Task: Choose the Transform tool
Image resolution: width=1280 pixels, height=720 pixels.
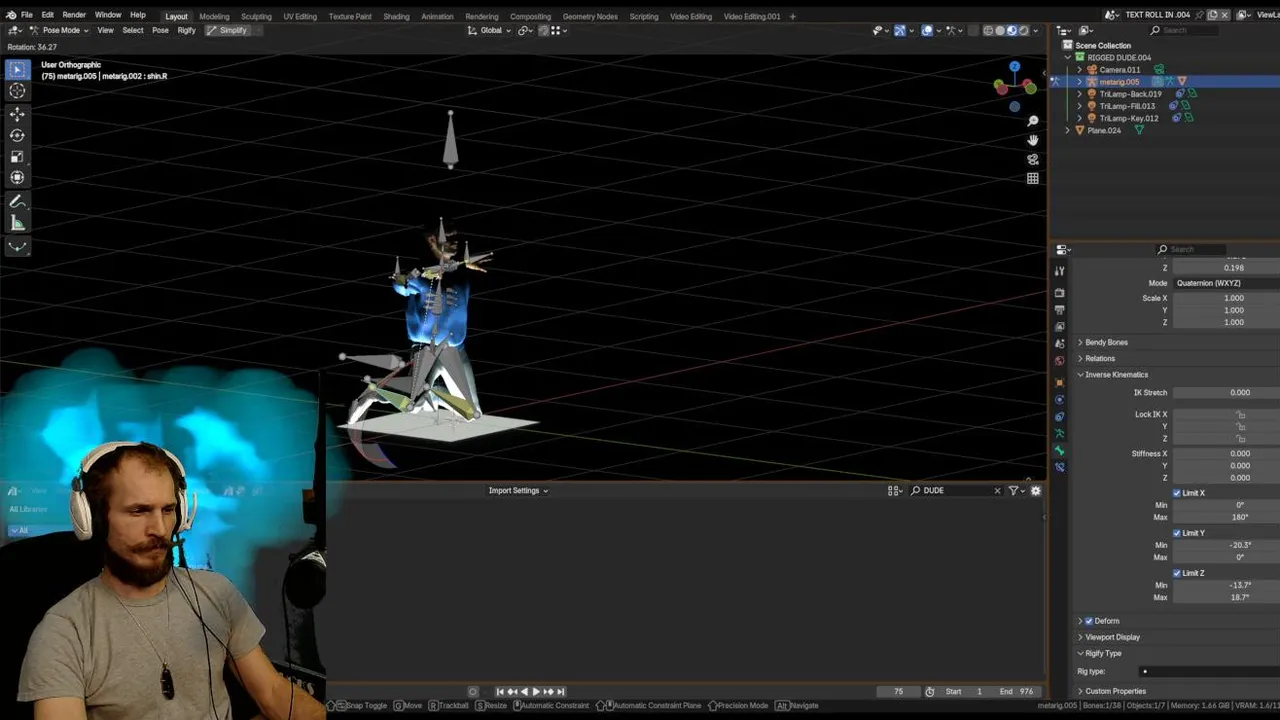Action: click(x=17, y=178)
